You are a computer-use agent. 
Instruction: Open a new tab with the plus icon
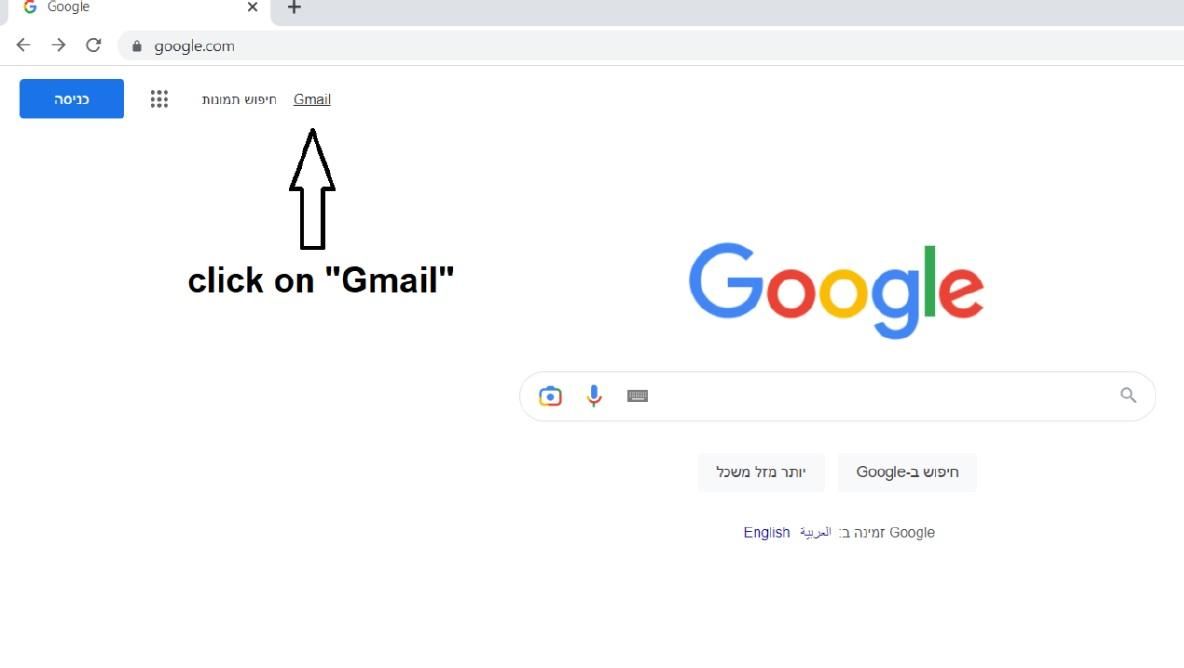coord(293,8)
